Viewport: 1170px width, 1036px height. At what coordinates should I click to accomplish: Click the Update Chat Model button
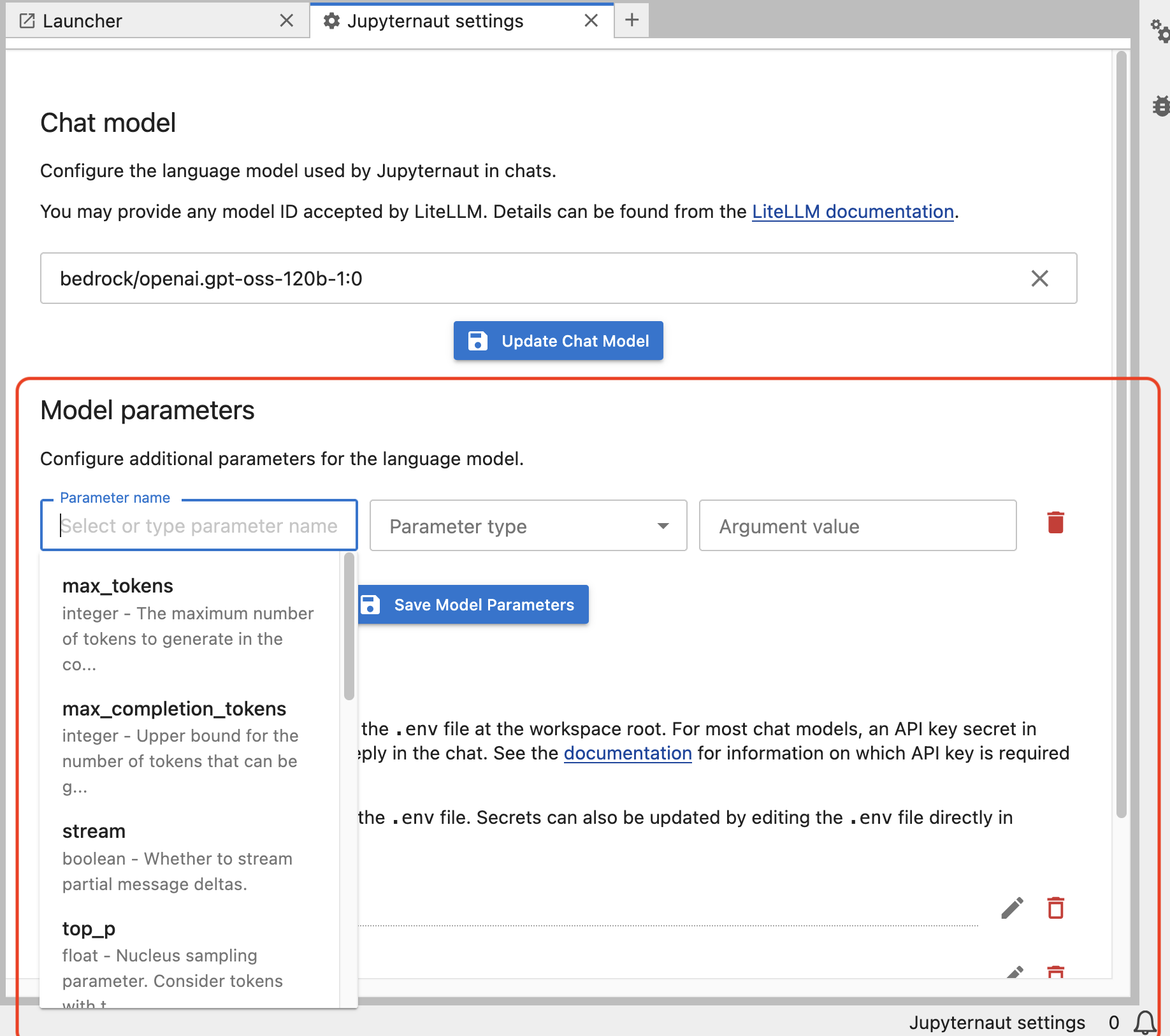tap(558, 341)
